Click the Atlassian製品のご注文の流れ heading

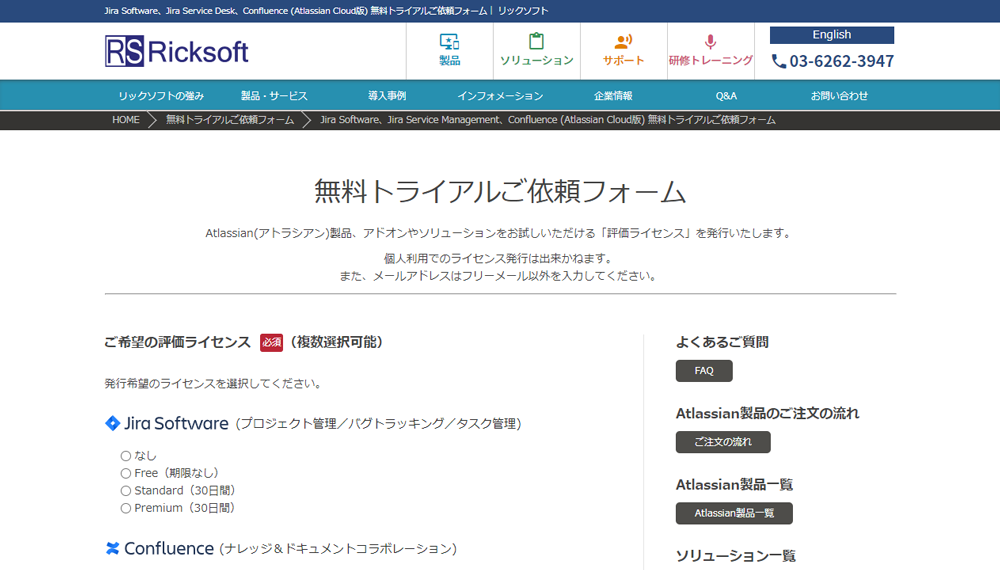[767, 413]
